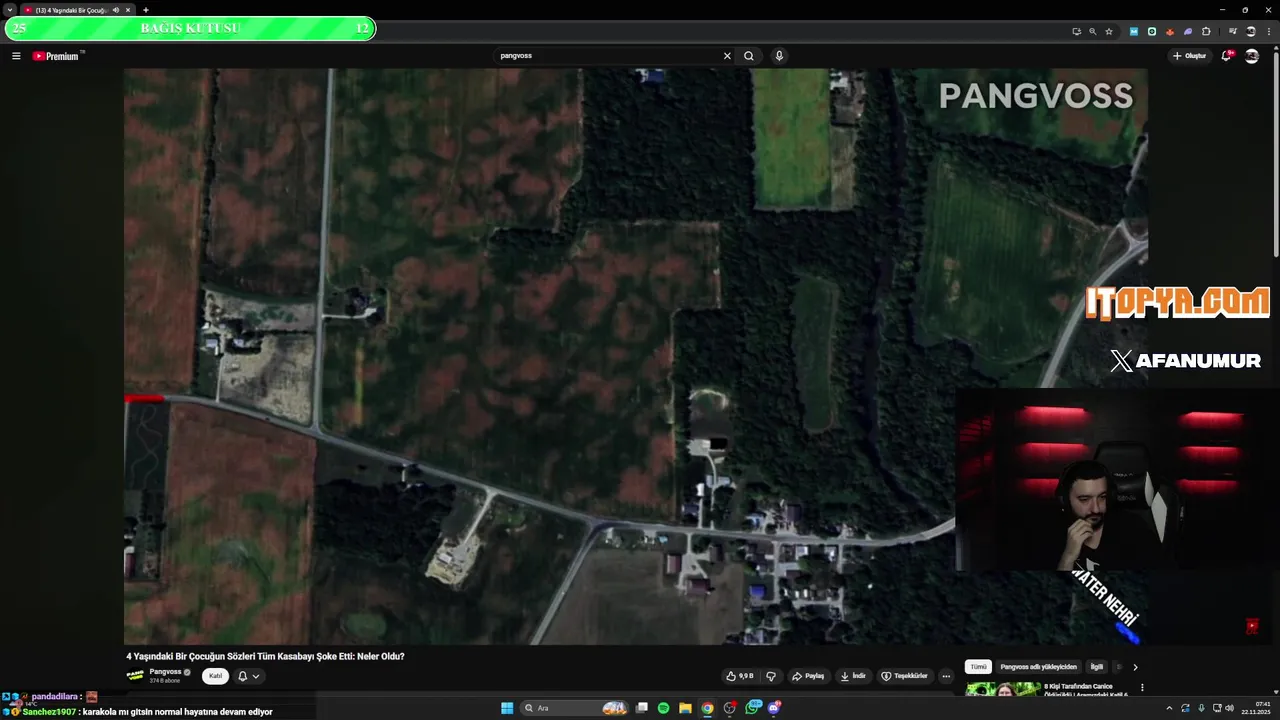Screen dimensions: 1280x720
Task: Go to YouTube Premium home logo
Action: pyautogui.click(x=56, y=56)
